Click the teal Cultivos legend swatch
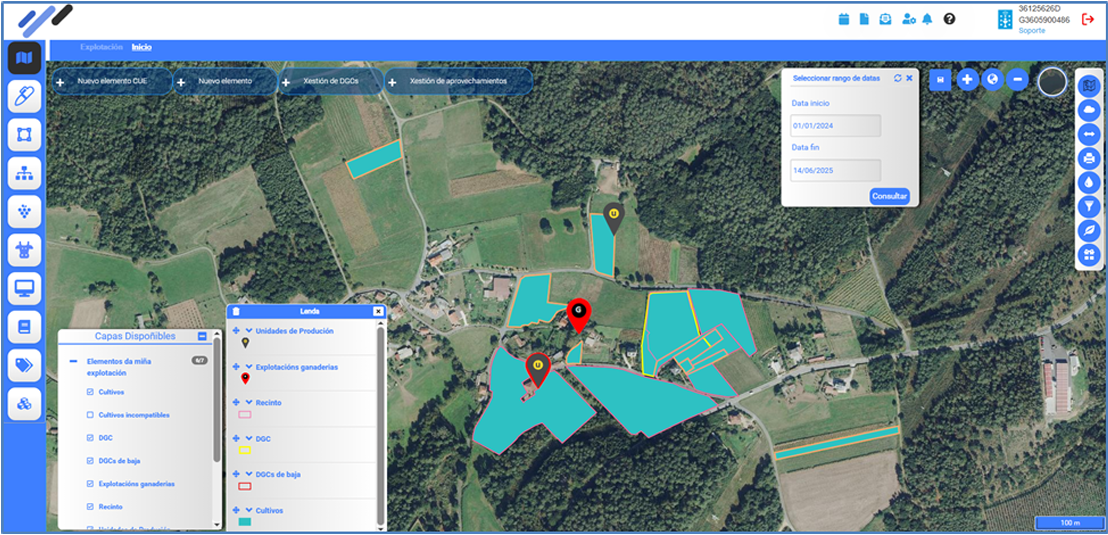 click(x=245, y=522)
